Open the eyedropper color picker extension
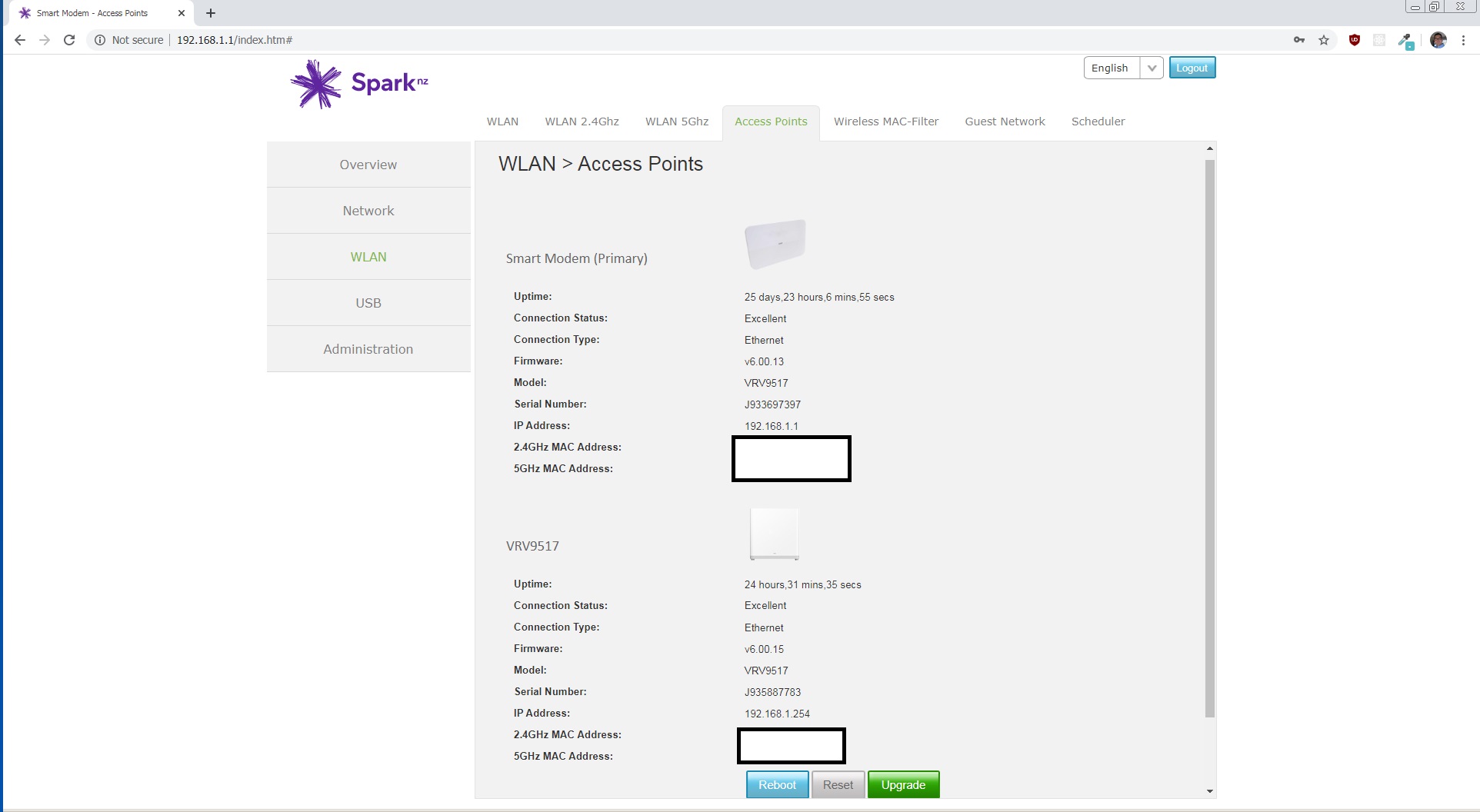The height and width of the screenshot is (812, 1480). click(x=1405, y=40)
